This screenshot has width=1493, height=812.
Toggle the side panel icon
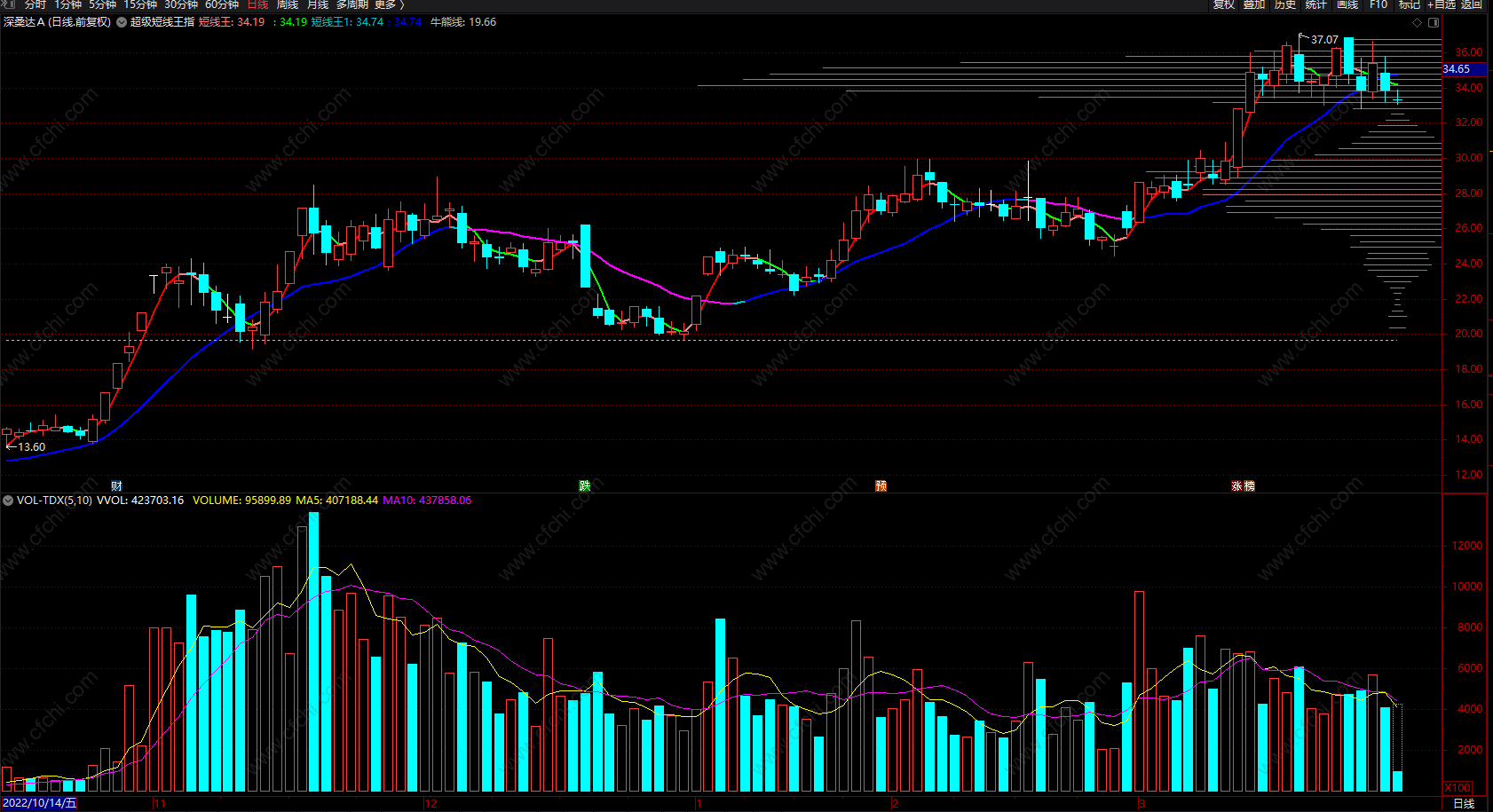point(1434,22)
